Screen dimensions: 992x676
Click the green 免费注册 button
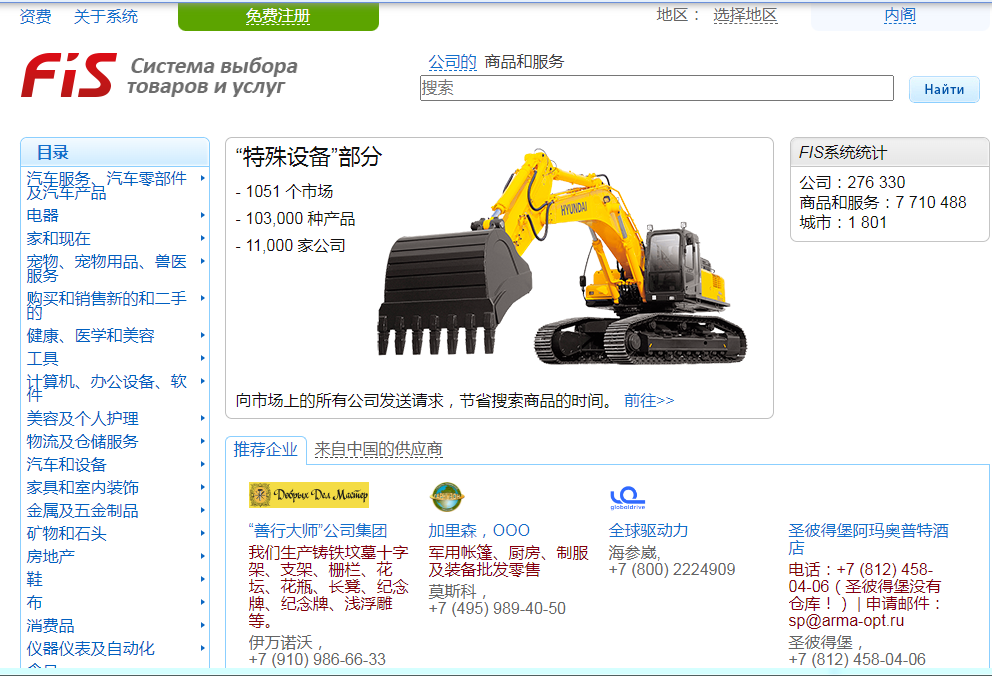pyautogui.click(x=278, y=16)
